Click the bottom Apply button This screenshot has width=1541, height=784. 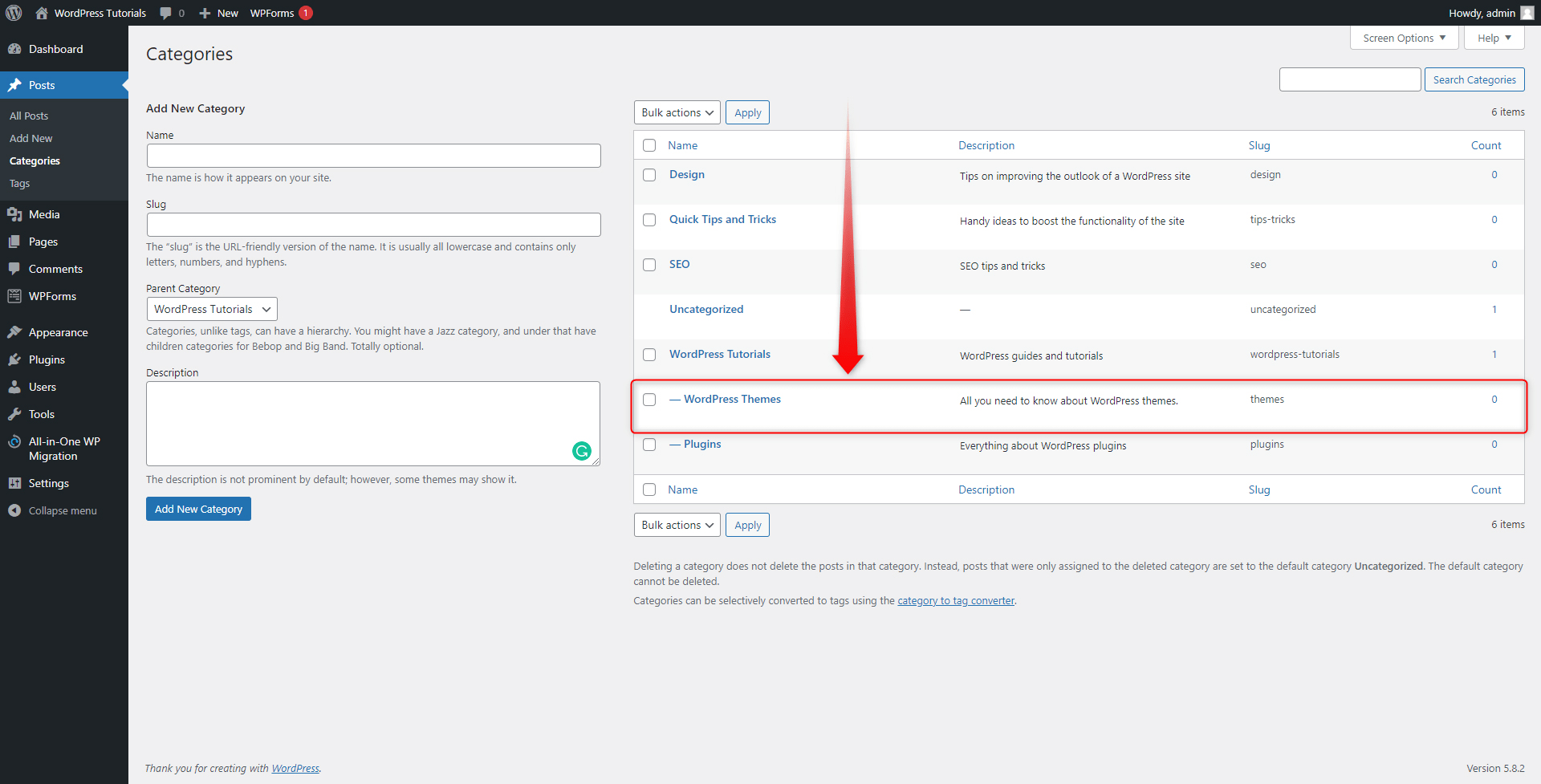tap(747, 525)
